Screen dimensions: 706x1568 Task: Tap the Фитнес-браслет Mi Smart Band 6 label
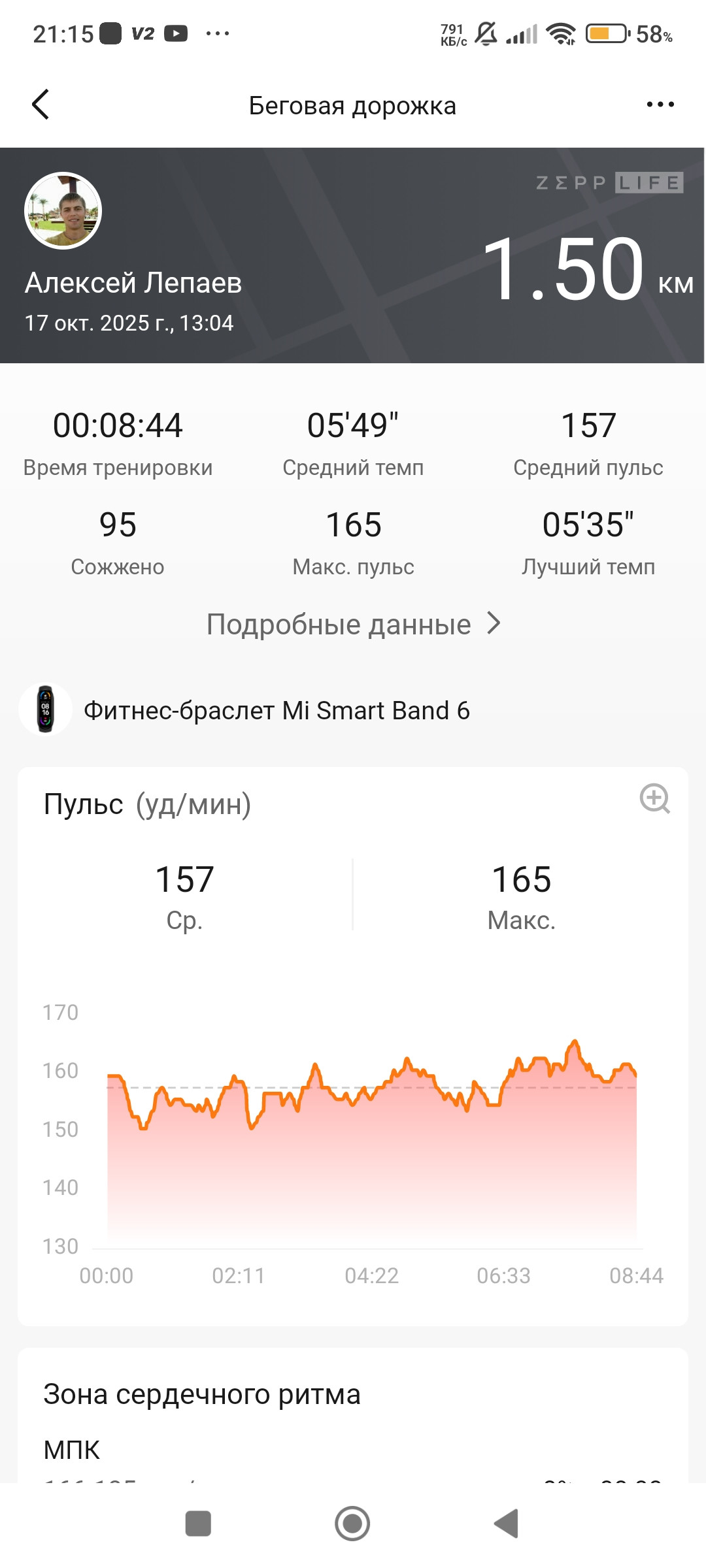[277, 710]
